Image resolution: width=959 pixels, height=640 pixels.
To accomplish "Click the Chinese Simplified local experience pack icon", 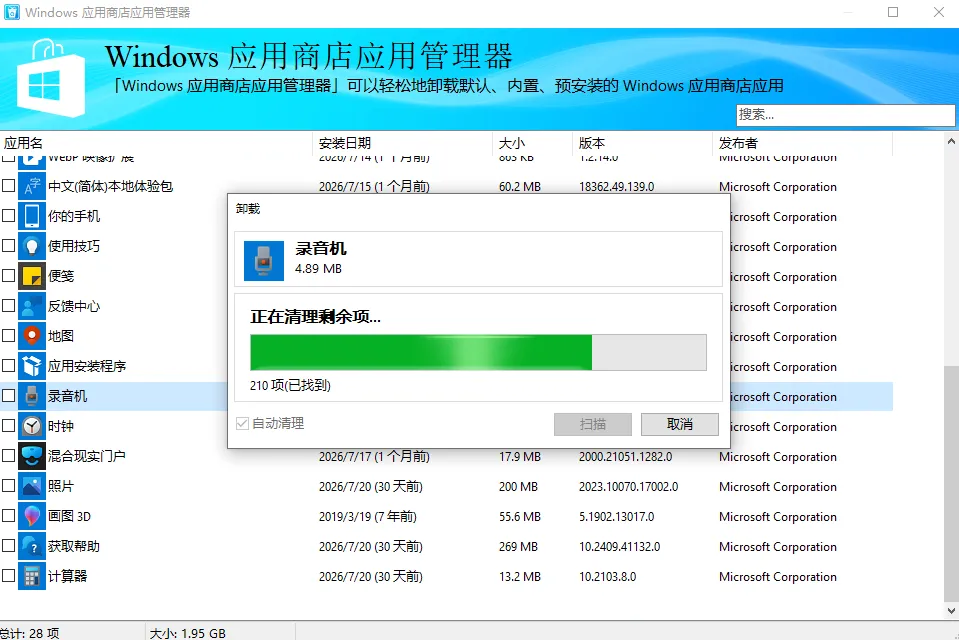I will 32,186.
